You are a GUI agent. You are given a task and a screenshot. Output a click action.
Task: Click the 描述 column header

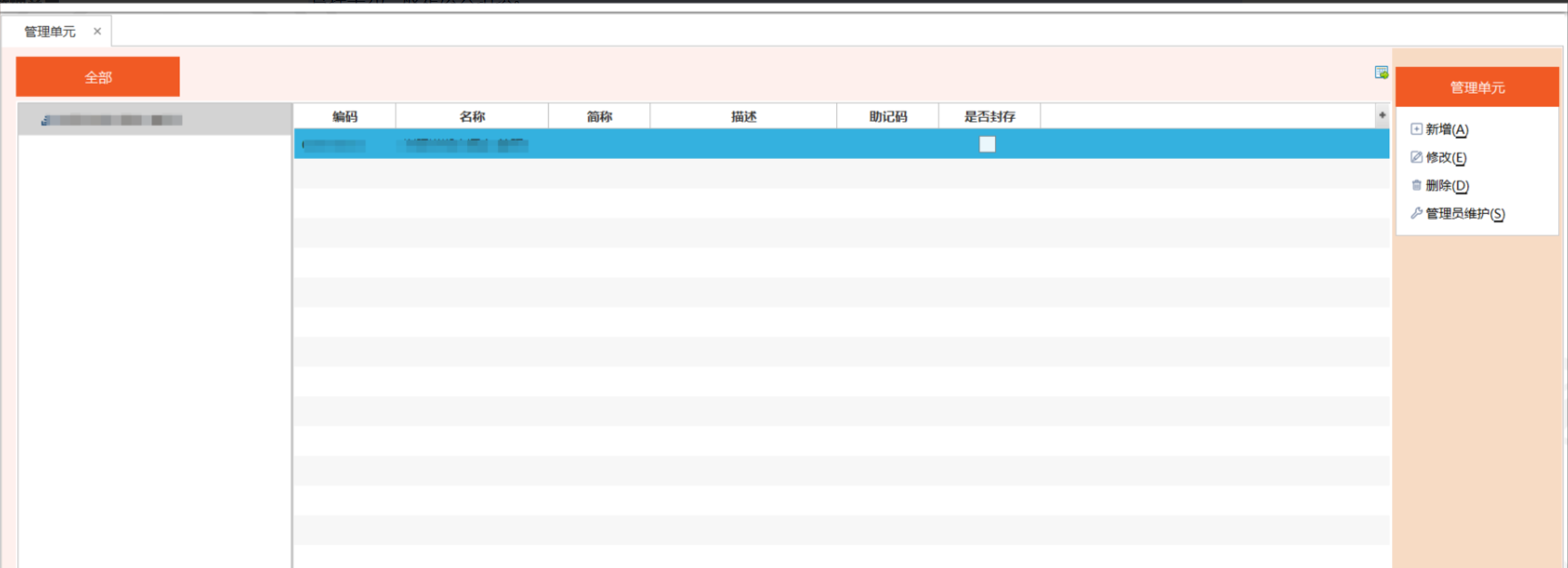pos(743,116)
